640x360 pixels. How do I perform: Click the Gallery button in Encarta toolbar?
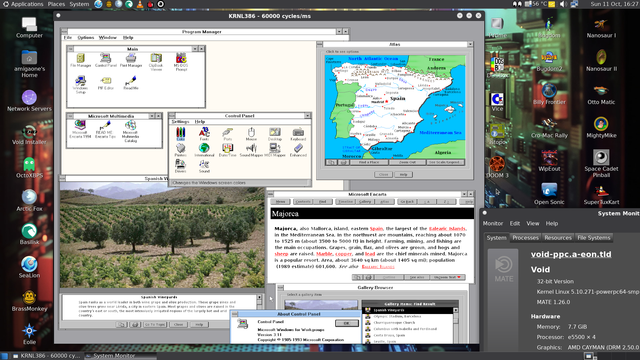click(x=365, y=202)
